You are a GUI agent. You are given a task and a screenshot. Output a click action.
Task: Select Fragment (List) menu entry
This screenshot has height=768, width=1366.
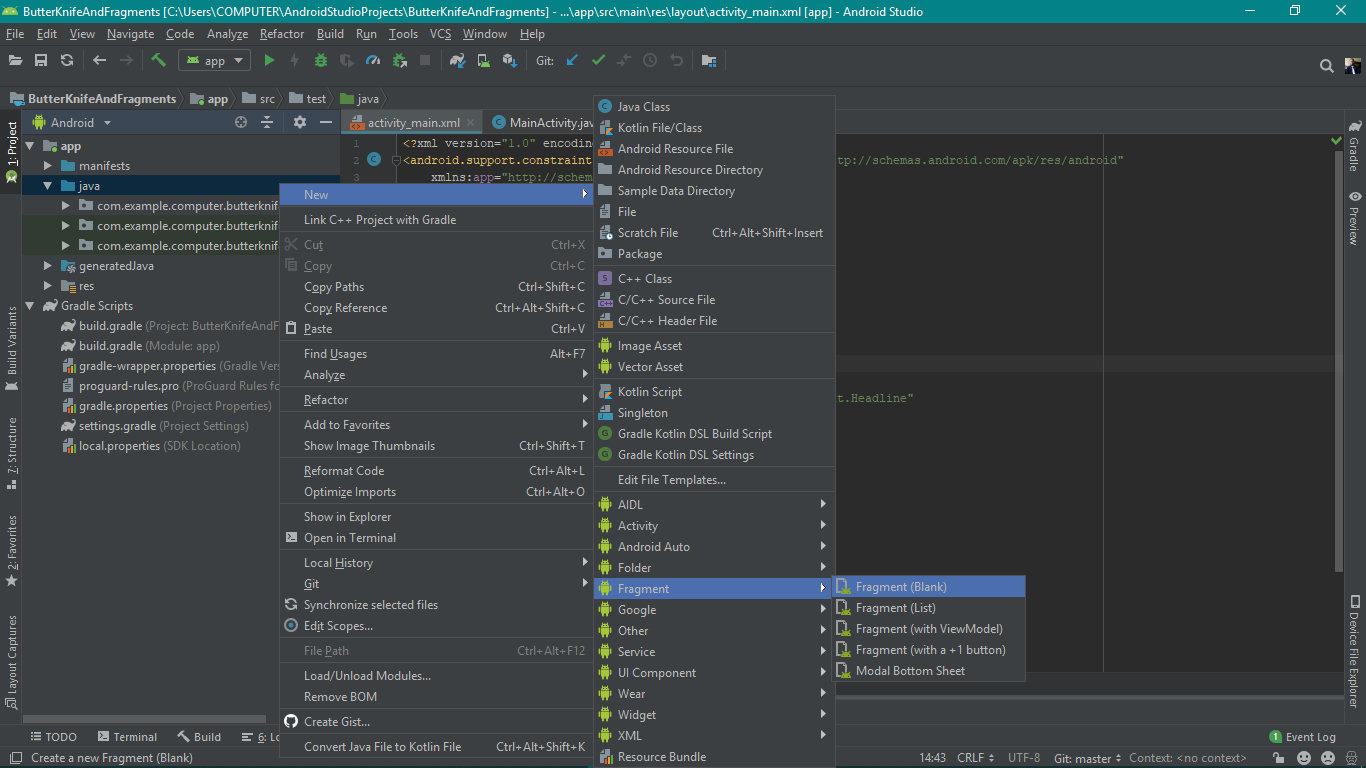click(x=929, y=608)
